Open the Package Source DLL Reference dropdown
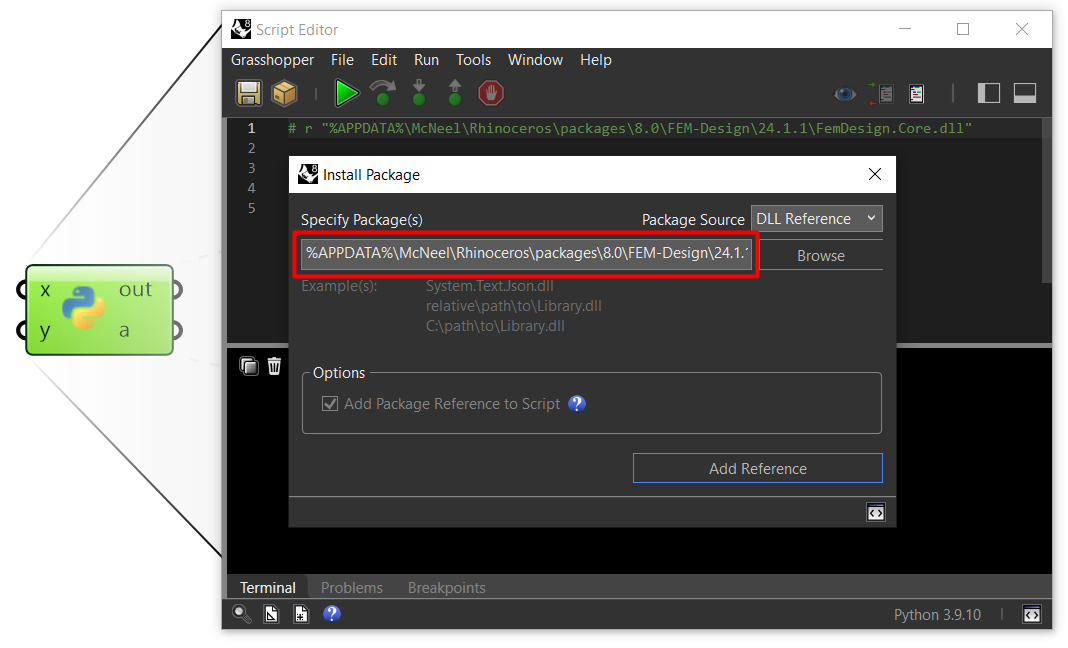 click(x=817, y=219)
